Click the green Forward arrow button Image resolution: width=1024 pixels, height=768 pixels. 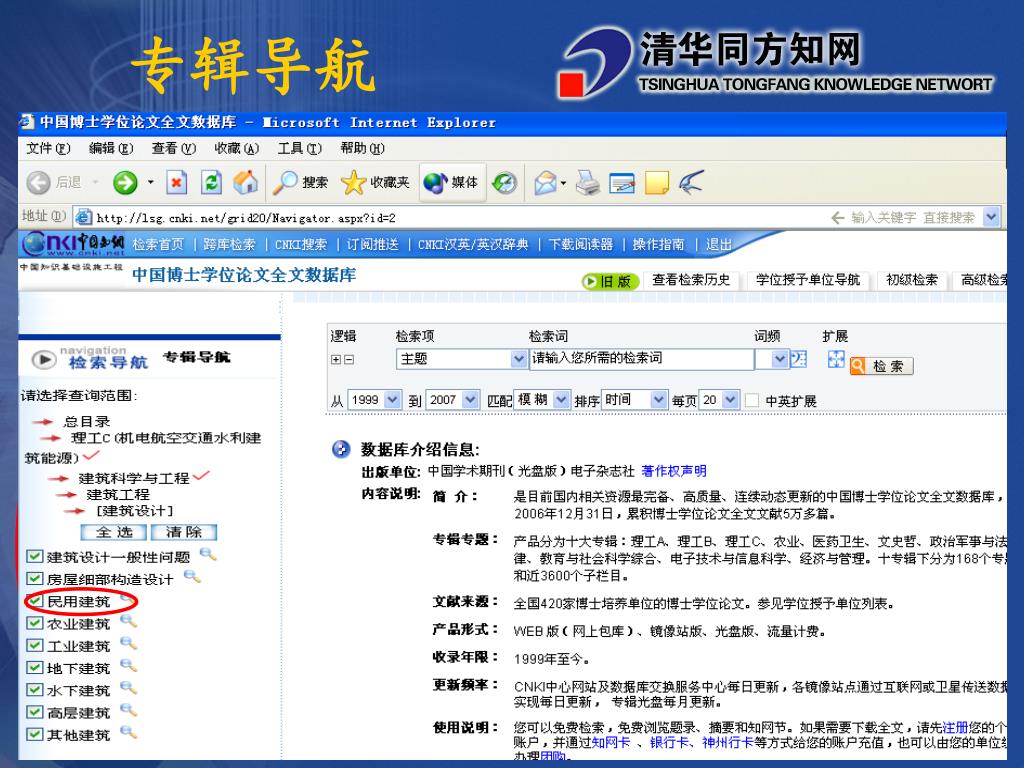(125, 182)
